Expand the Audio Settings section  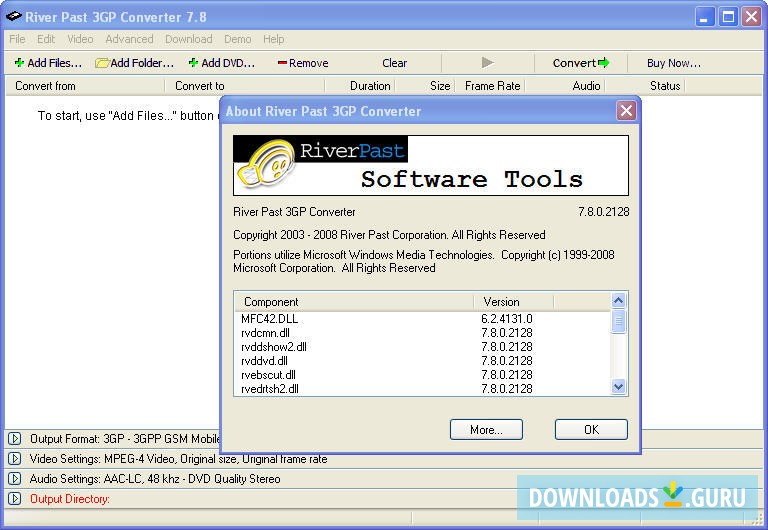click(14, 479)
